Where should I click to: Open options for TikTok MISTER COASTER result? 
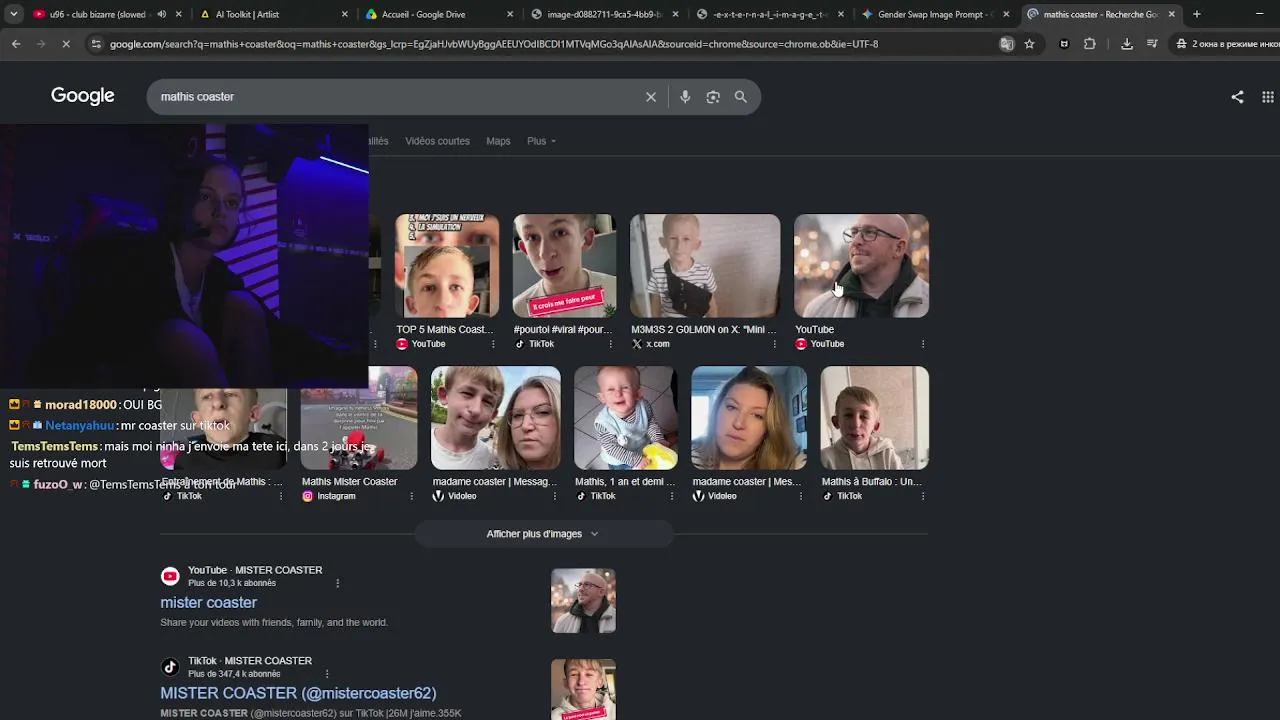pos(327,674)
